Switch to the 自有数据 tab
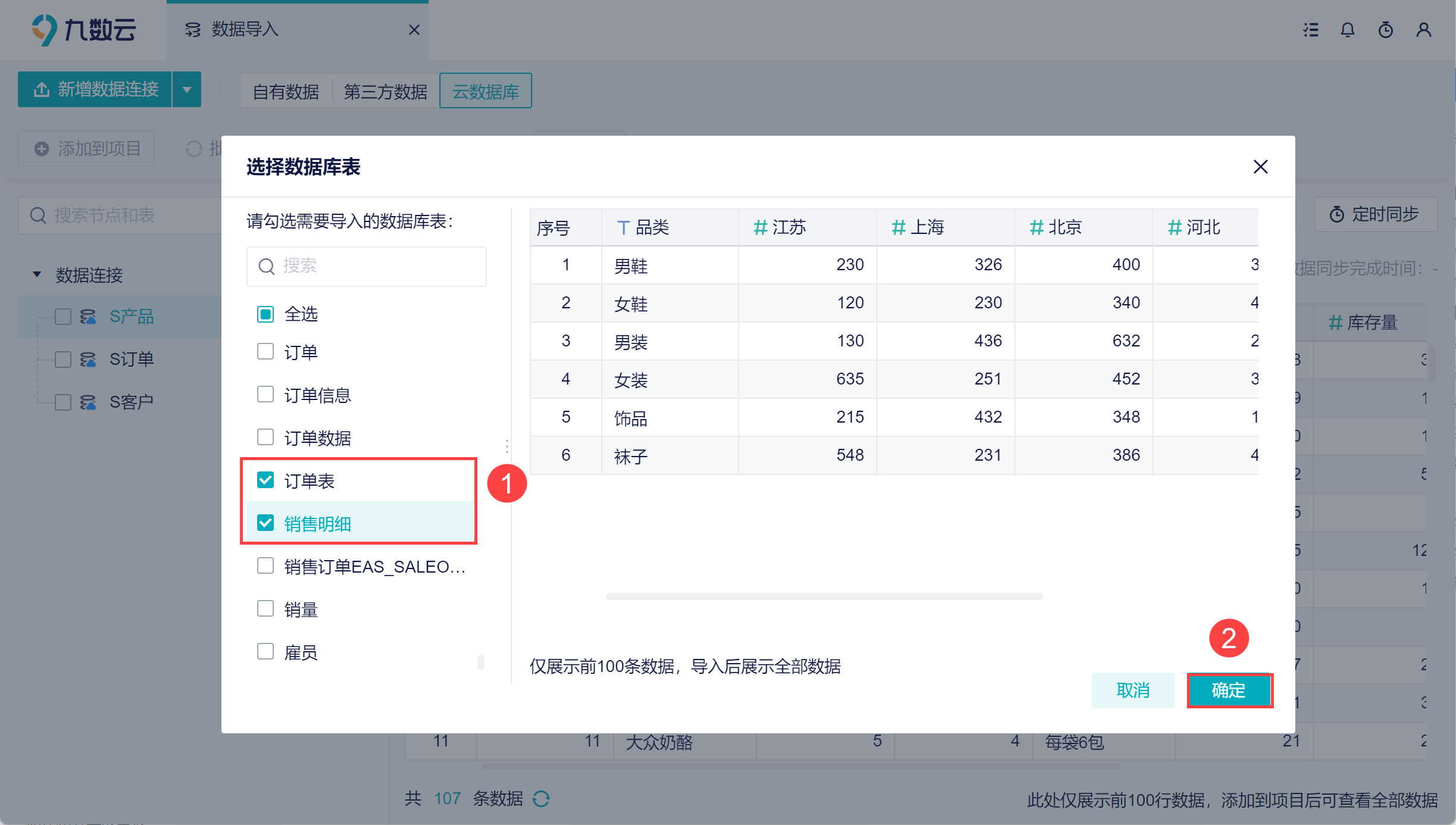This screenshot has height=825, width=1456. (x=286, y=92)
